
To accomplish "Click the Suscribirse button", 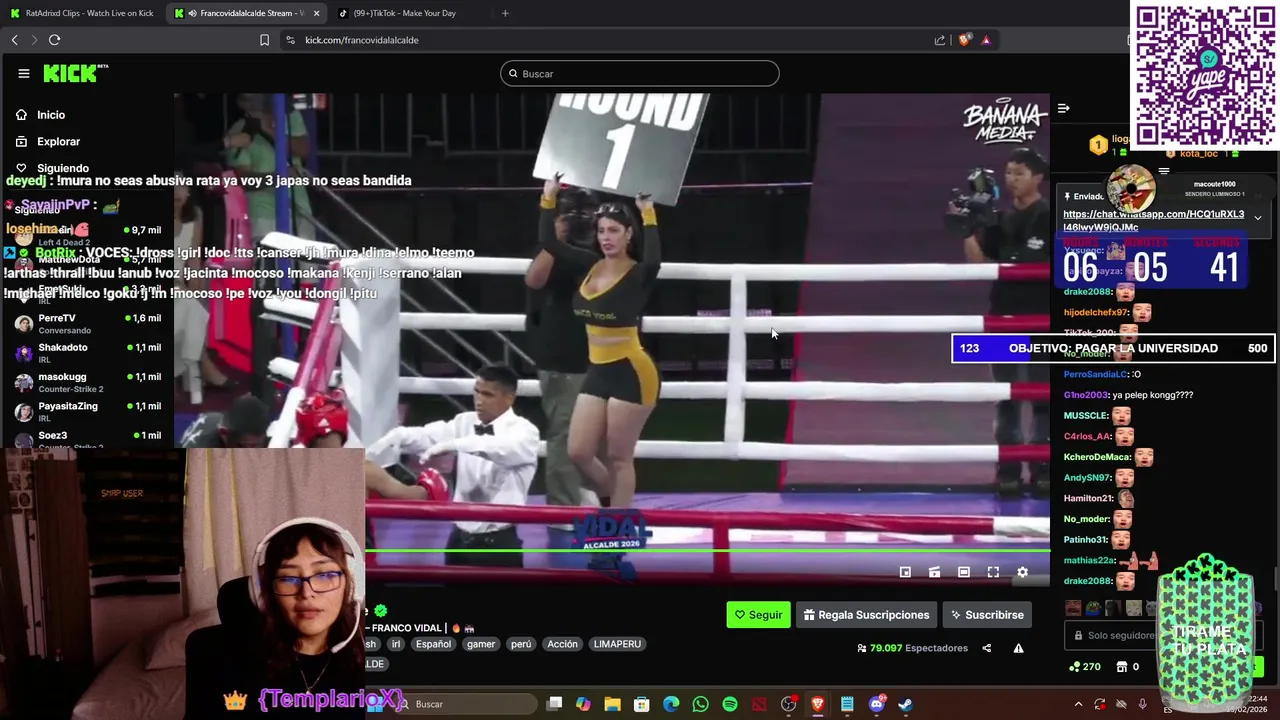I will point(987,615).
